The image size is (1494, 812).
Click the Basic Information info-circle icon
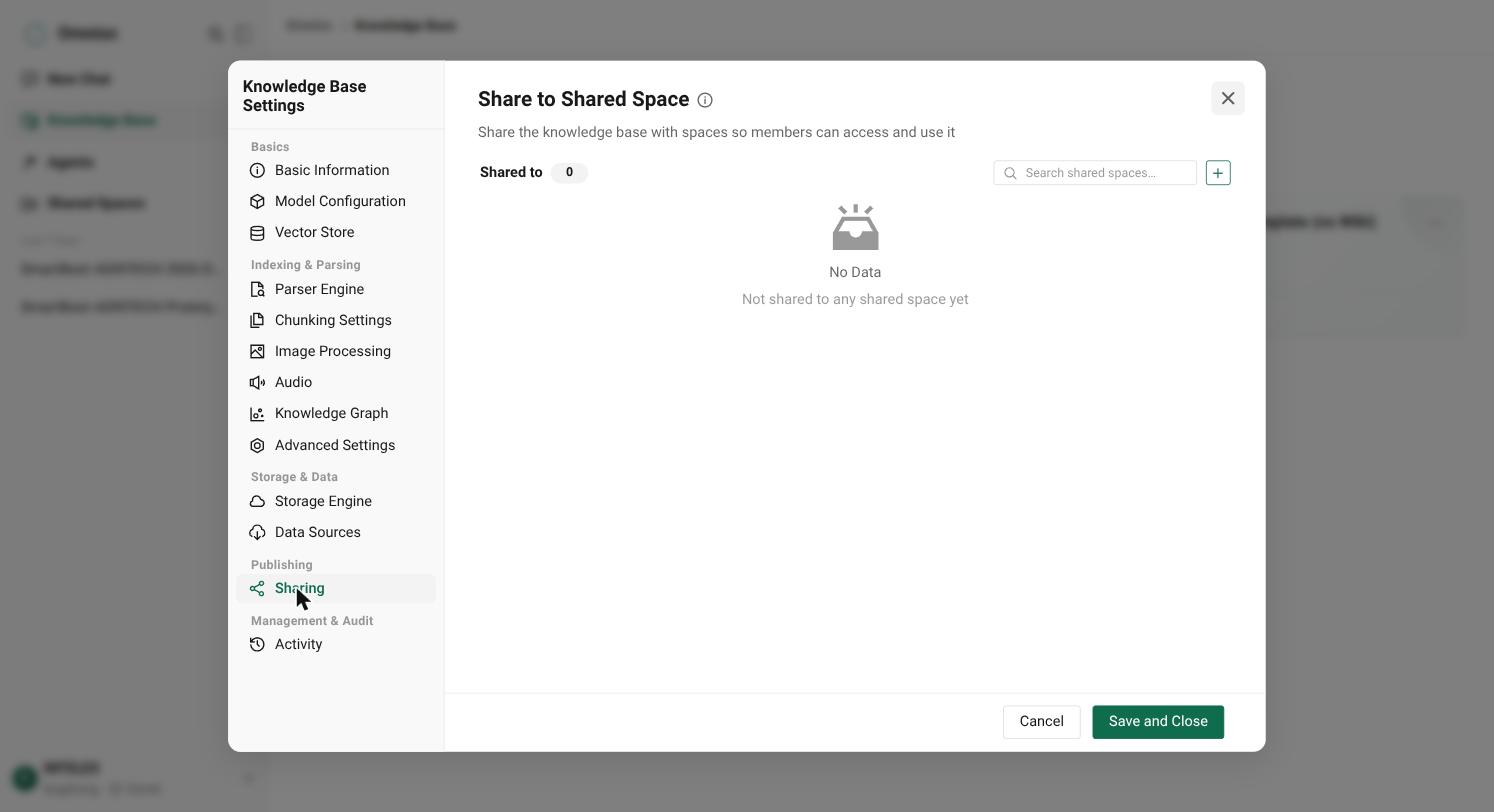[x=257, y=171]
